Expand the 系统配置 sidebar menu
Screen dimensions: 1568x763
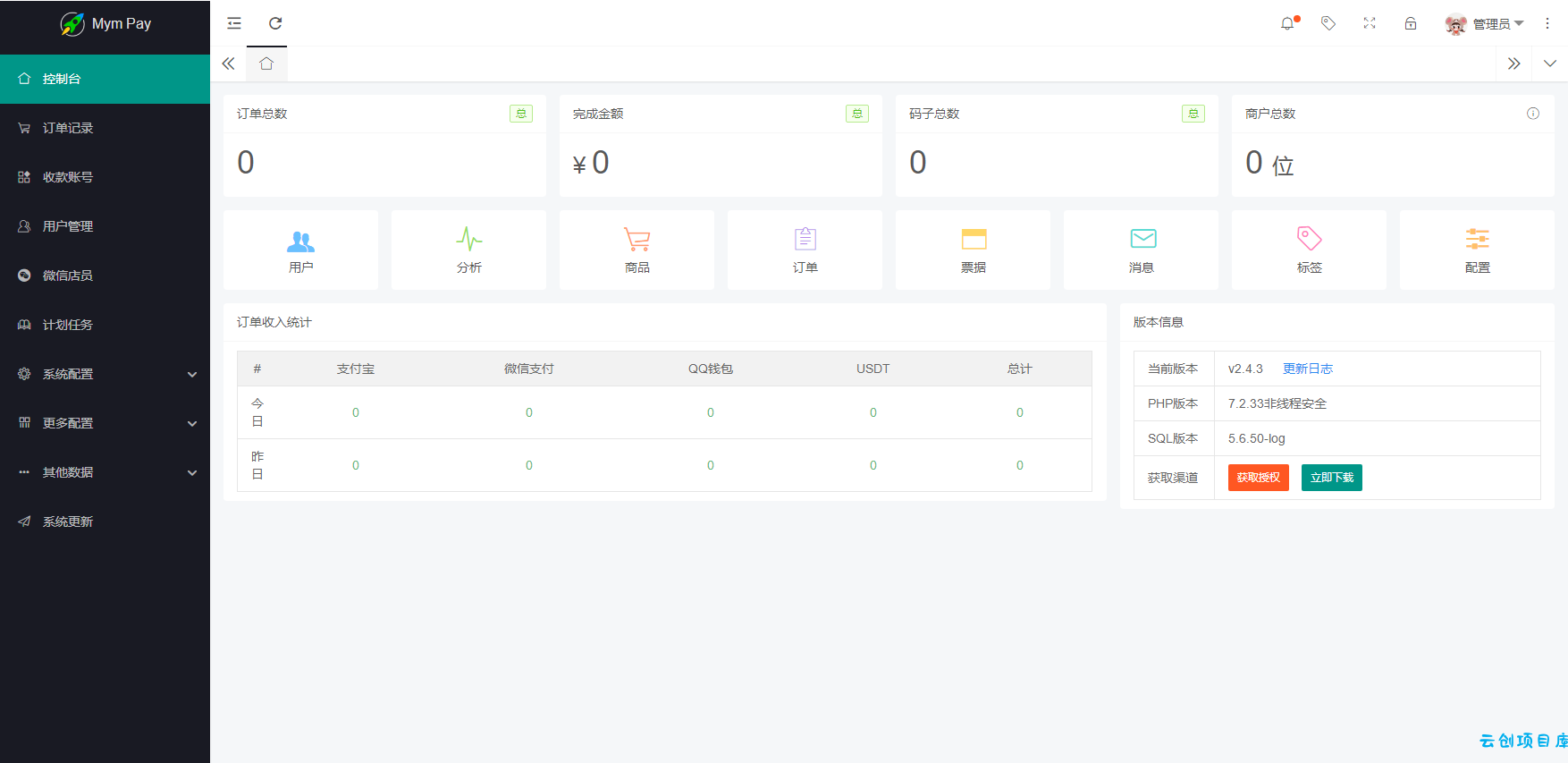[105, 374]
